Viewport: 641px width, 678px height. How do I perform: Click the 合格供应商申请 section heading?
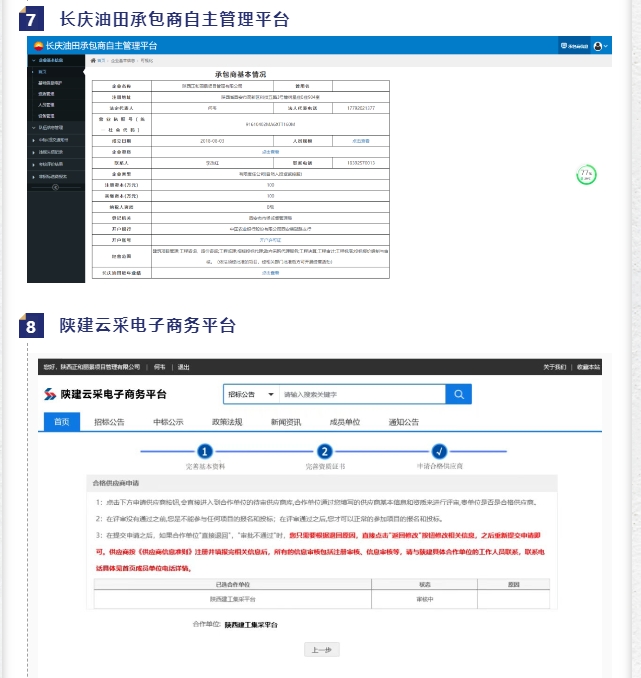click(x=115, y=483)
